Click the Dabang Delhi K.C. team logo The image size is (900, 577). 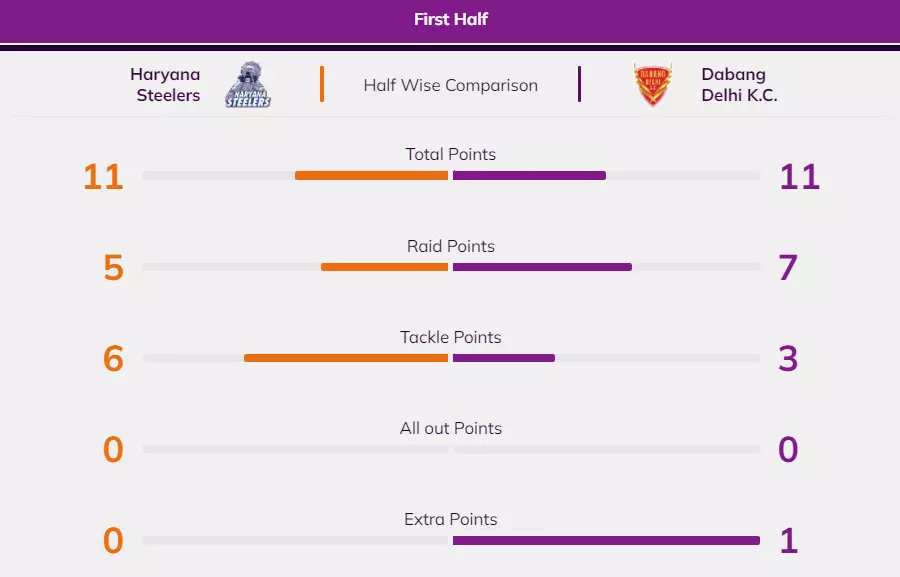(653, 85)
